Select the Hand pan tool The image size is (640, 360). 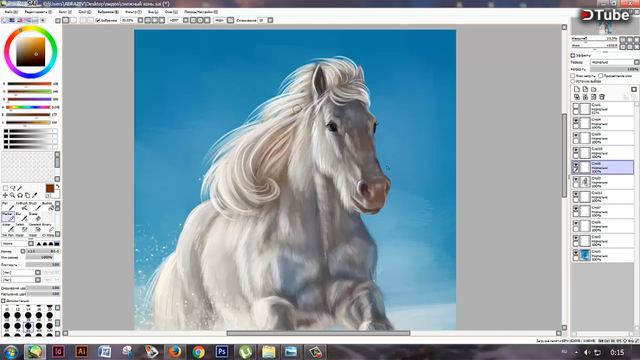pos(27,196)
